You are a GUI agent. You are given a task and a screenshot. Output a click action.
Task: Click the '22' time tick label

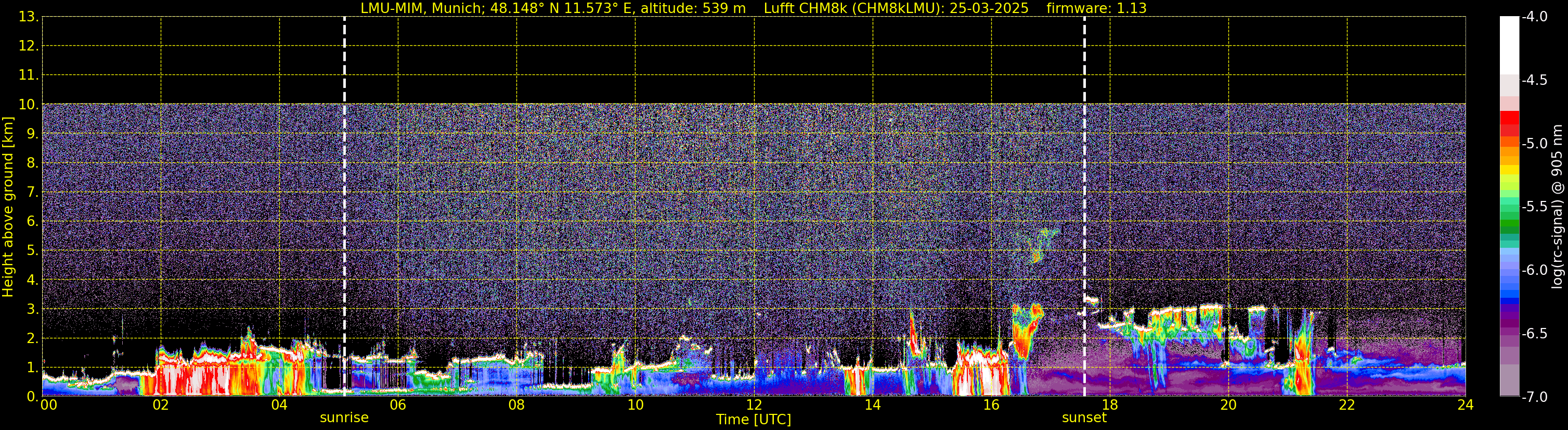[1347, 405]
